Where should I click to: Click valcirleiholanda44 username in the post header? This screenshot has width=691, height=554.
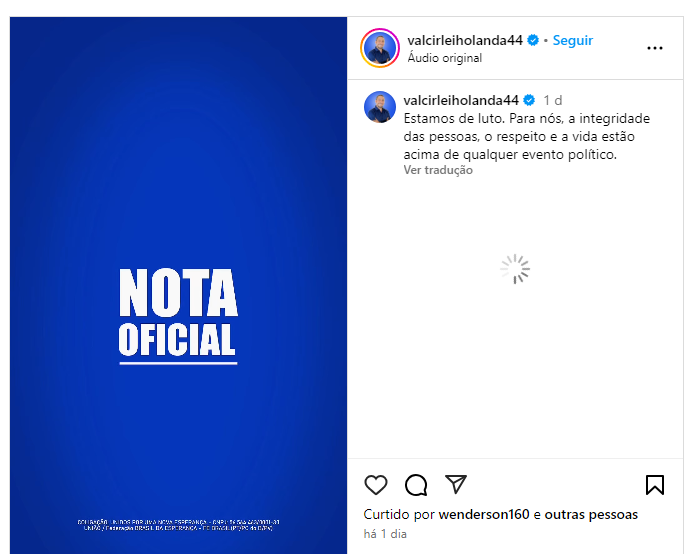tap(466, 40)
